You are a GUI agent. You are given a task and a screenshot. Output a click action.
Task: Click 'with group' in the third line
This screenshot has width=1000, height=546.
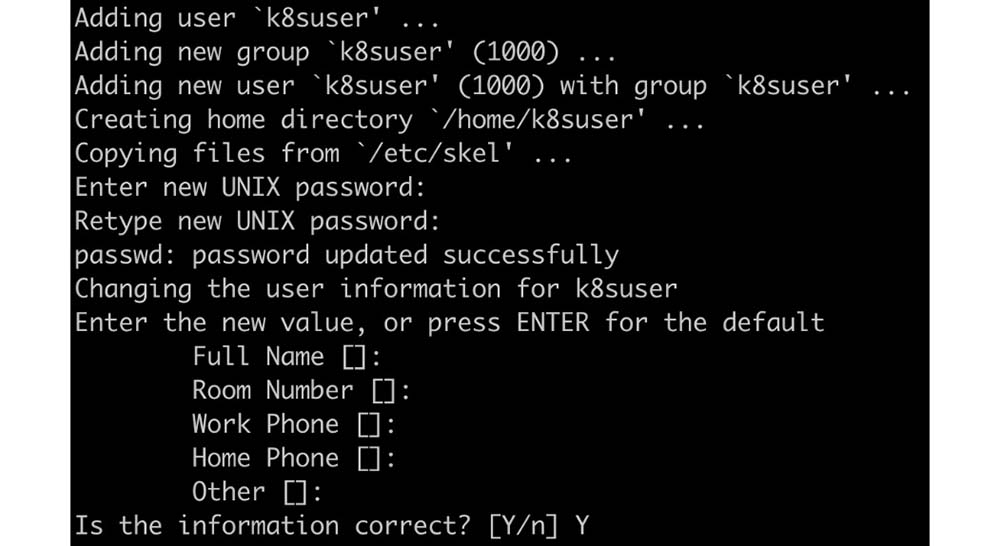click(x=633, y=86)
